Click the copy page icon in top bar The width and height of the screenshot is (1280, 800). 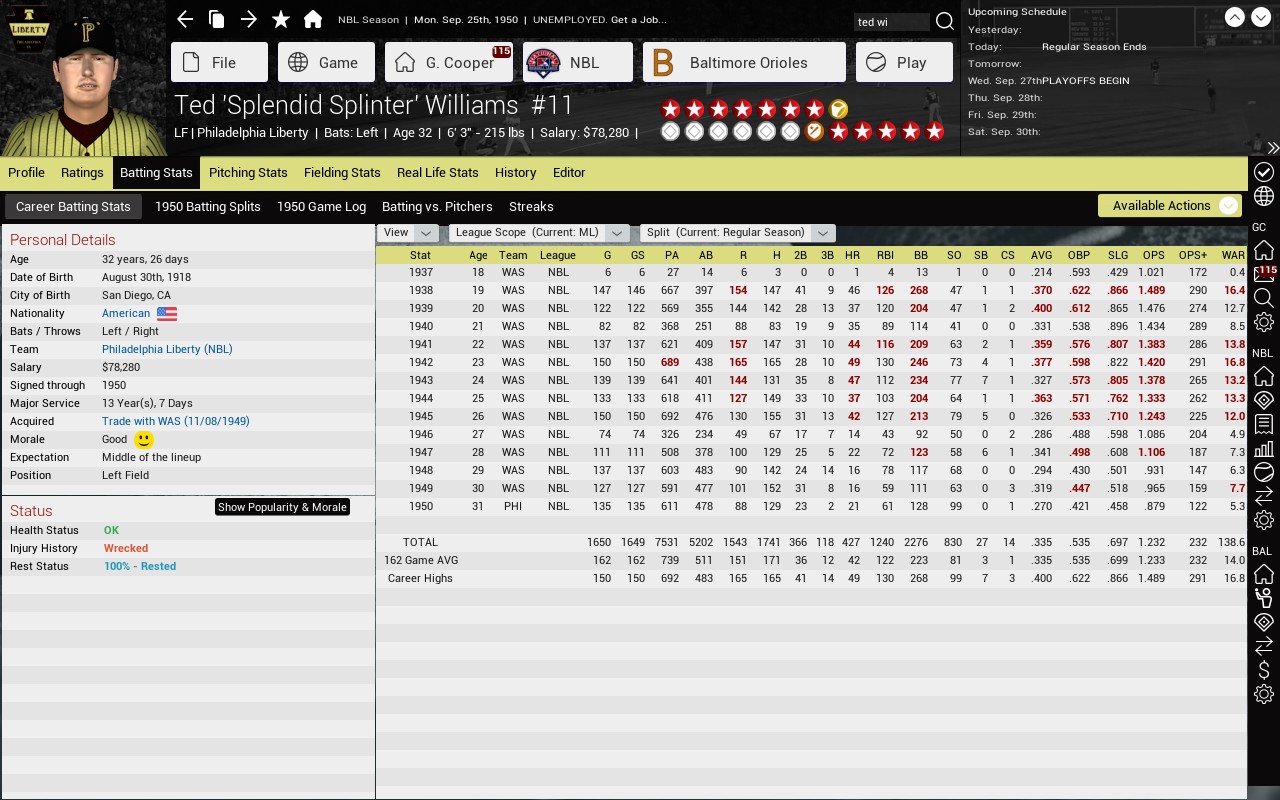217,19
